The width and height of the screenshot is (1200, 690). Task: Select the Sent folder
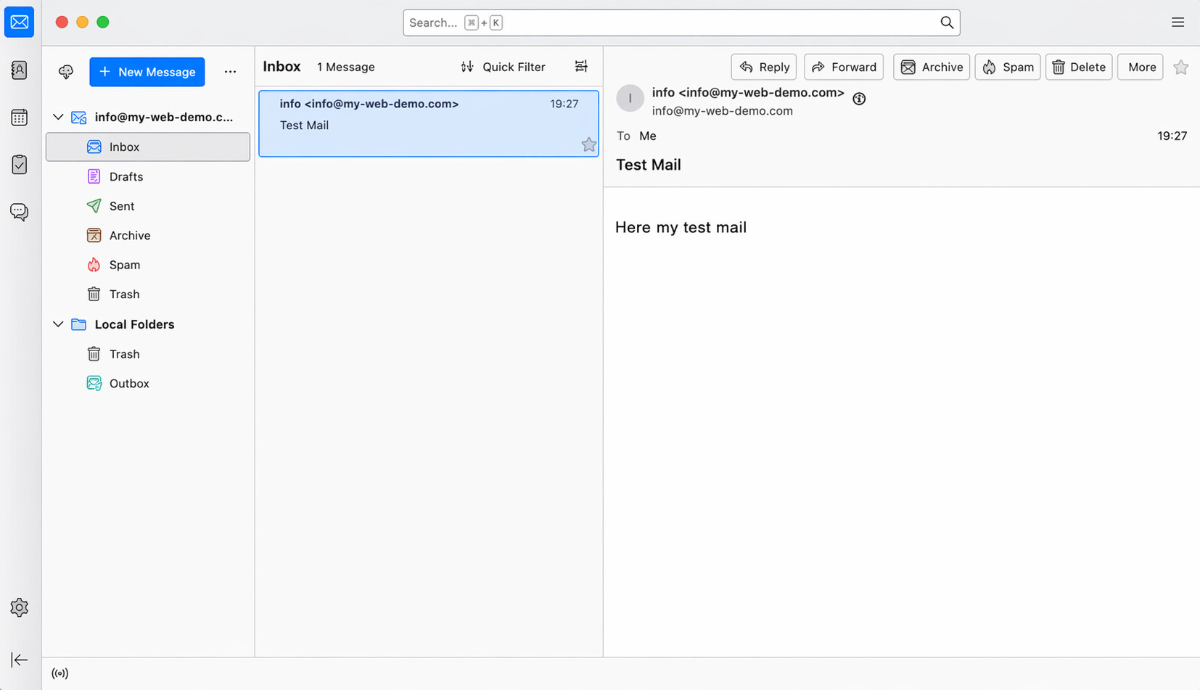click(148, 206)
